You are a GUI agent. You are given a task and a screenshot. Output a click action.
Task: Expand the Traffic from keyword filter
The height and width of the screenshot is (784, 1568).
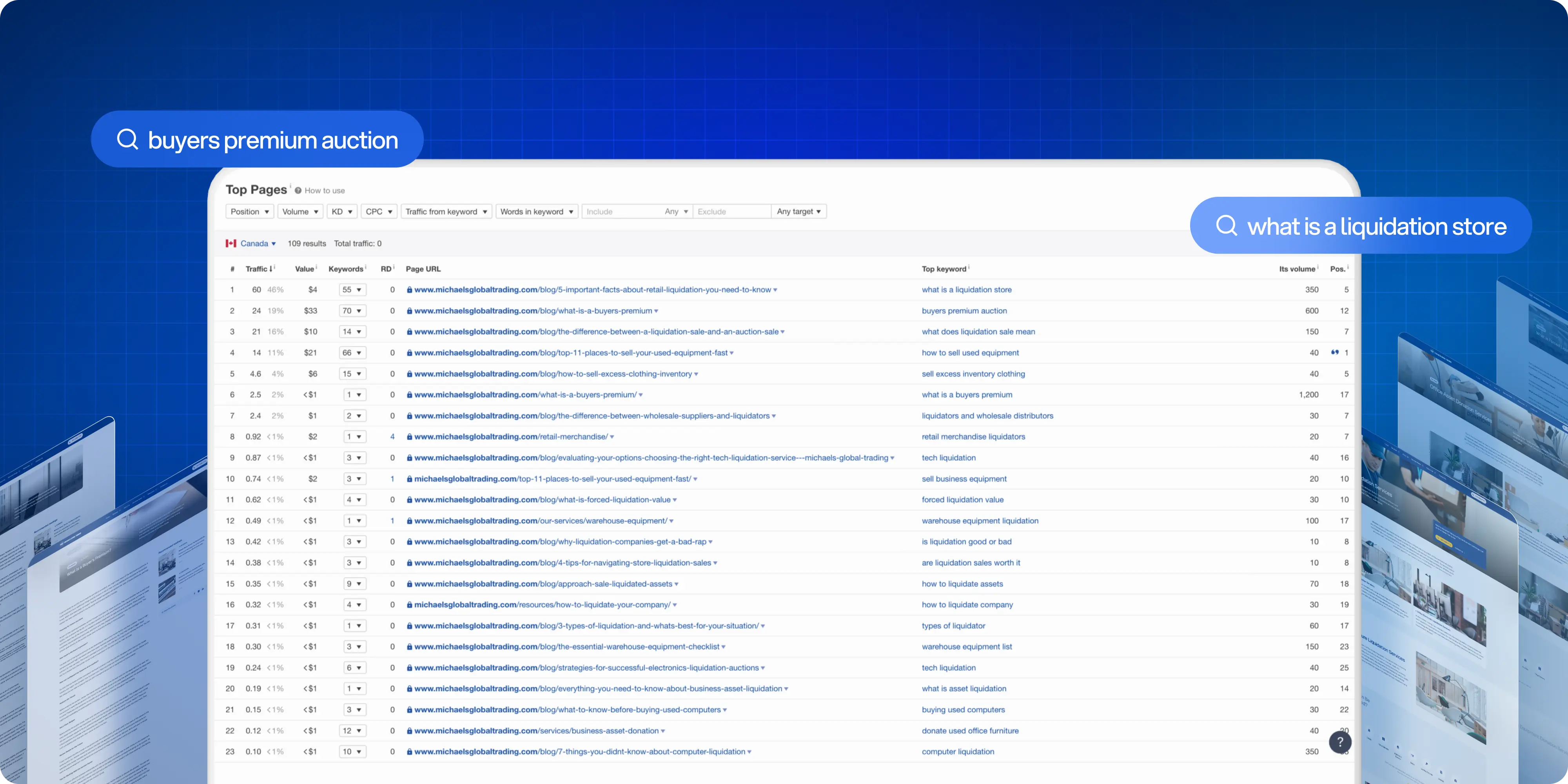pyautogui.click(x=446, y=212)
